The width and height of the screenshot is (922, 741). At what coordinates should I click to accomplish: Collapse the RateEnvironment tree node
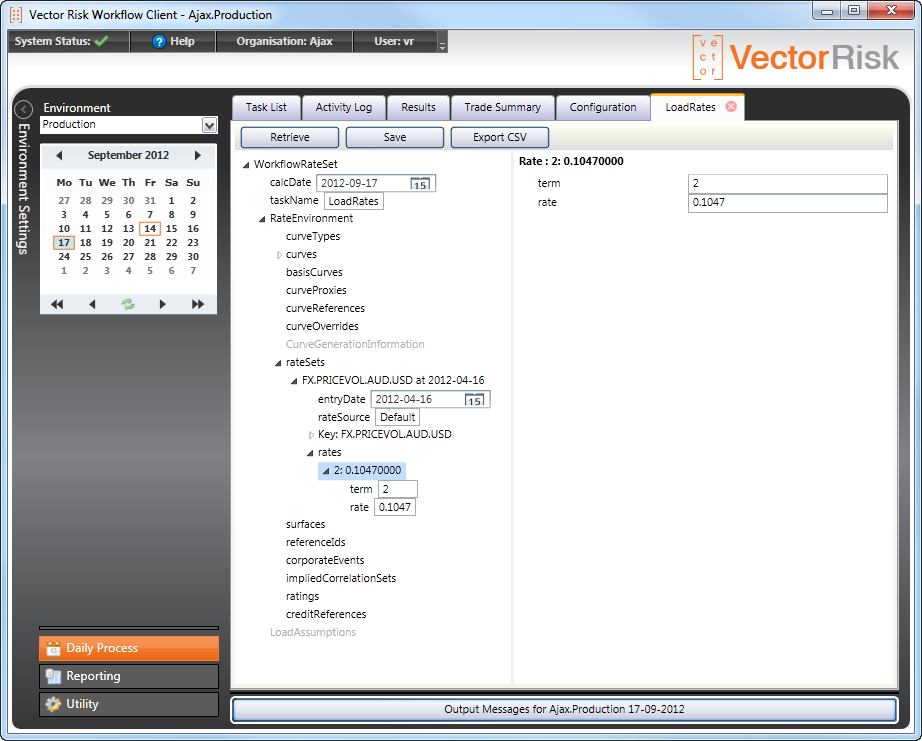(x=262, y=219)
